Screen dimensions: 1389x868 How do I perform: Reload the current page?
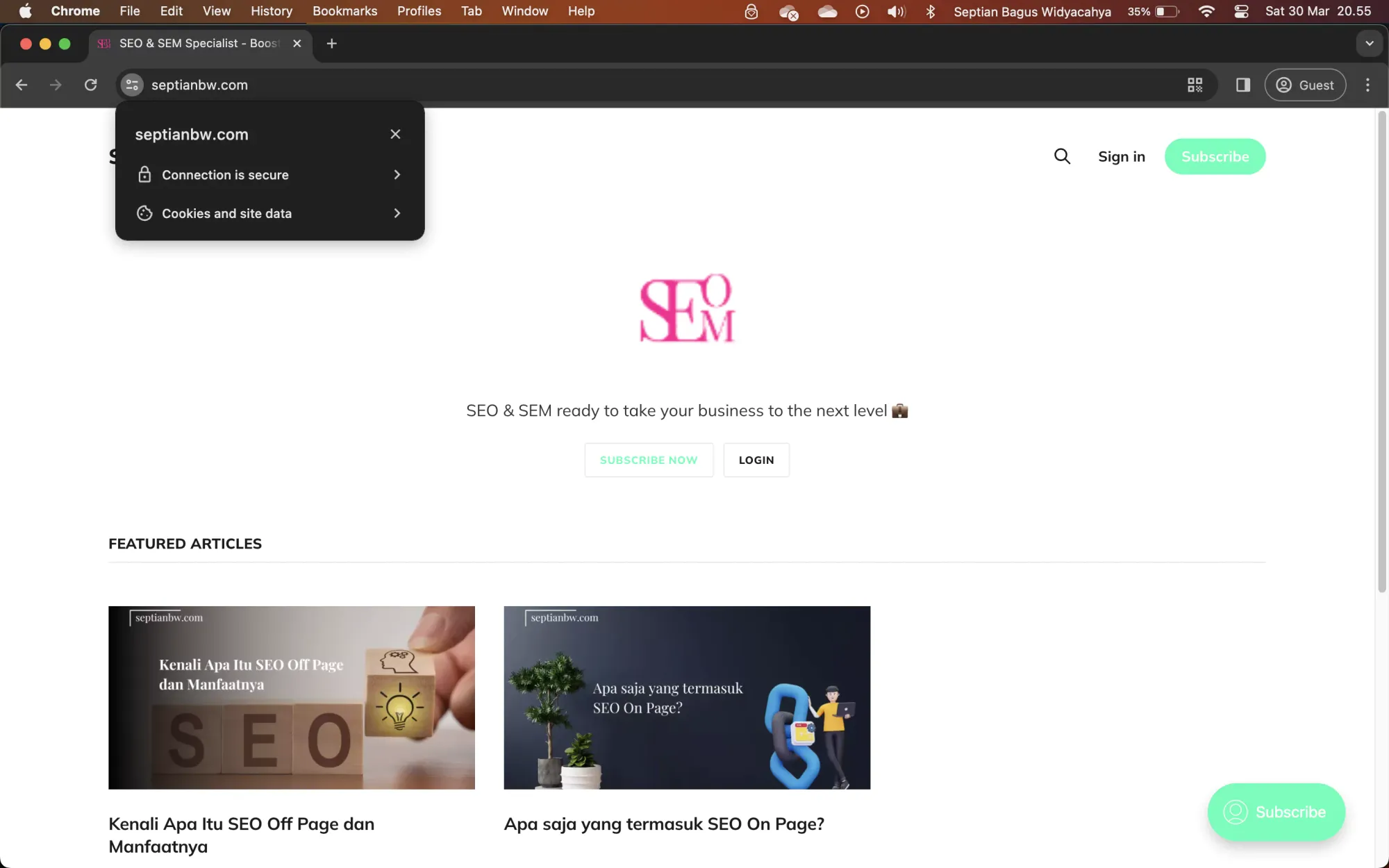(x=91, y=85)
